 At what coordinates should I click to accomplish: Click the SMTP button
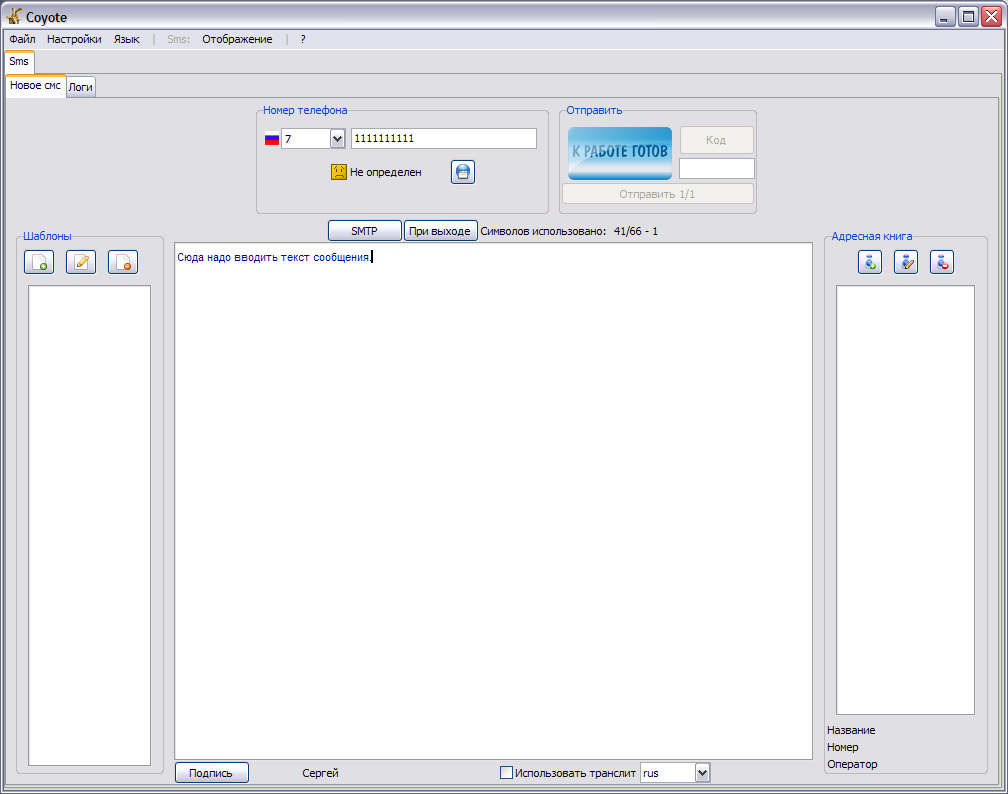(364, 231)
